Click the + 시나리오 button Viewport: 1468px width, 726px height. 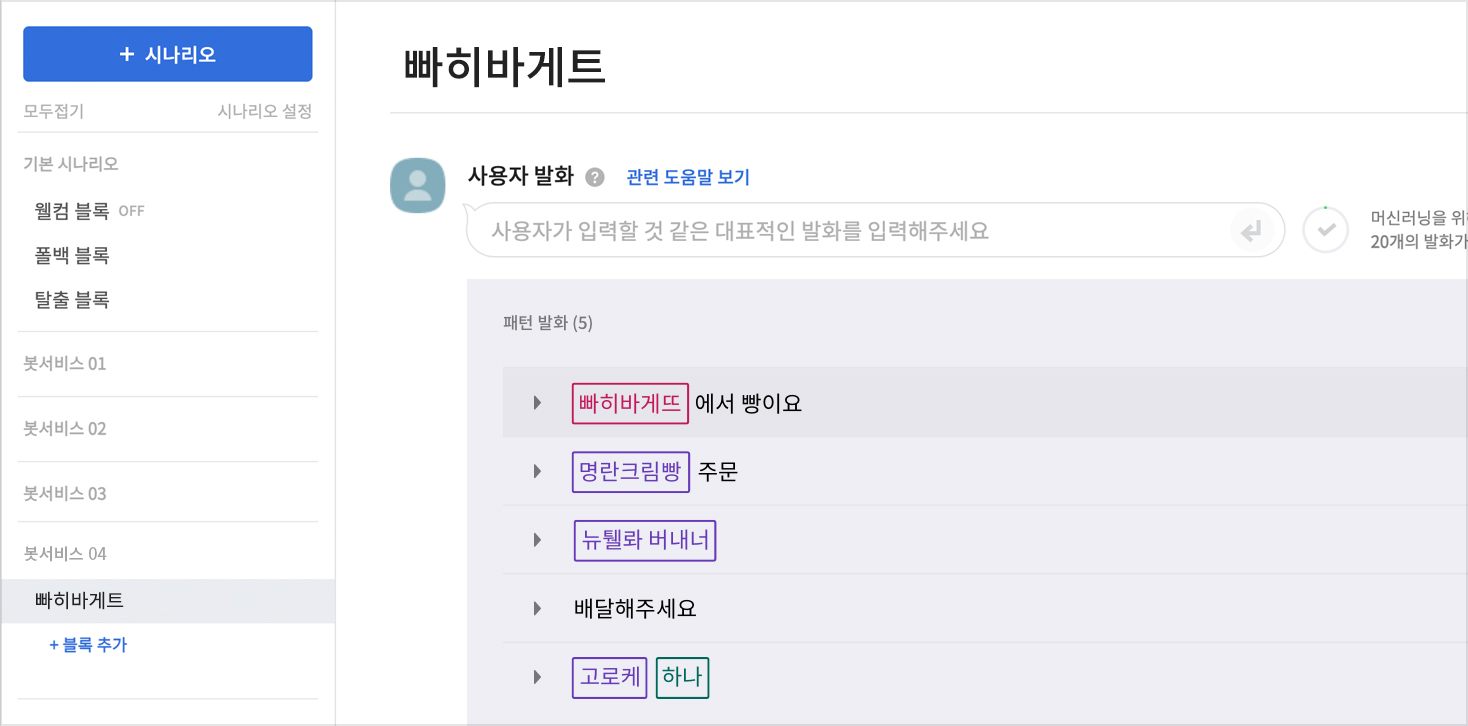point(168,54)
